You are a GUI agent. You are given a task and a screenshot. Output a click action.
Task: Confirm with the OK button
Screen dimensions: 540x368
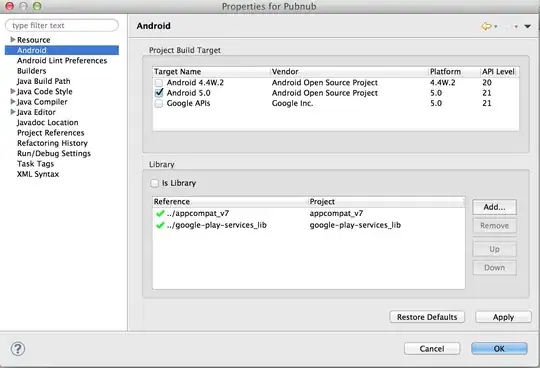tap(499, 349)
